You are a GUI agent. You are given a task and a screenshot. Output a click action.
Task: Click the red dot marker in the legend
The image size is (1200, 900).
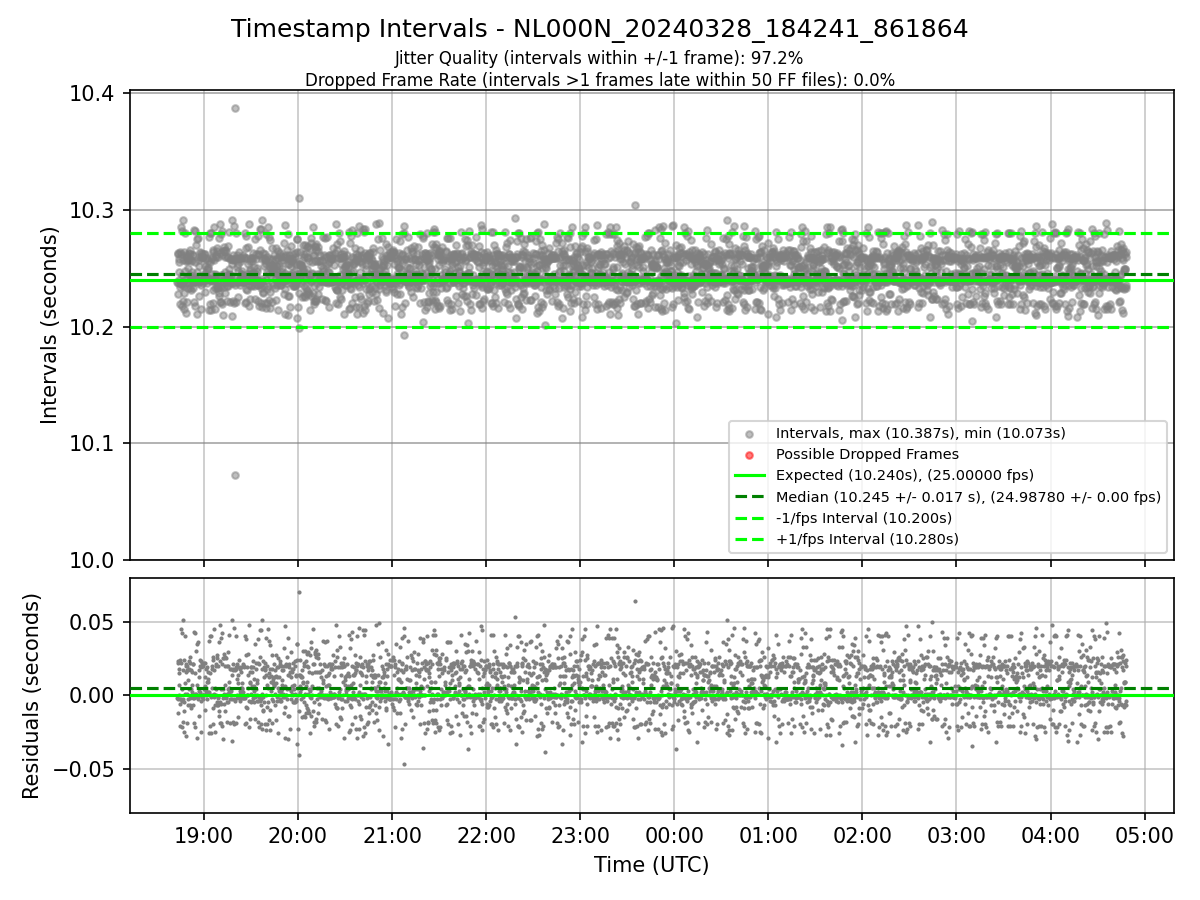pyautogui.click(x=750, y=455)
